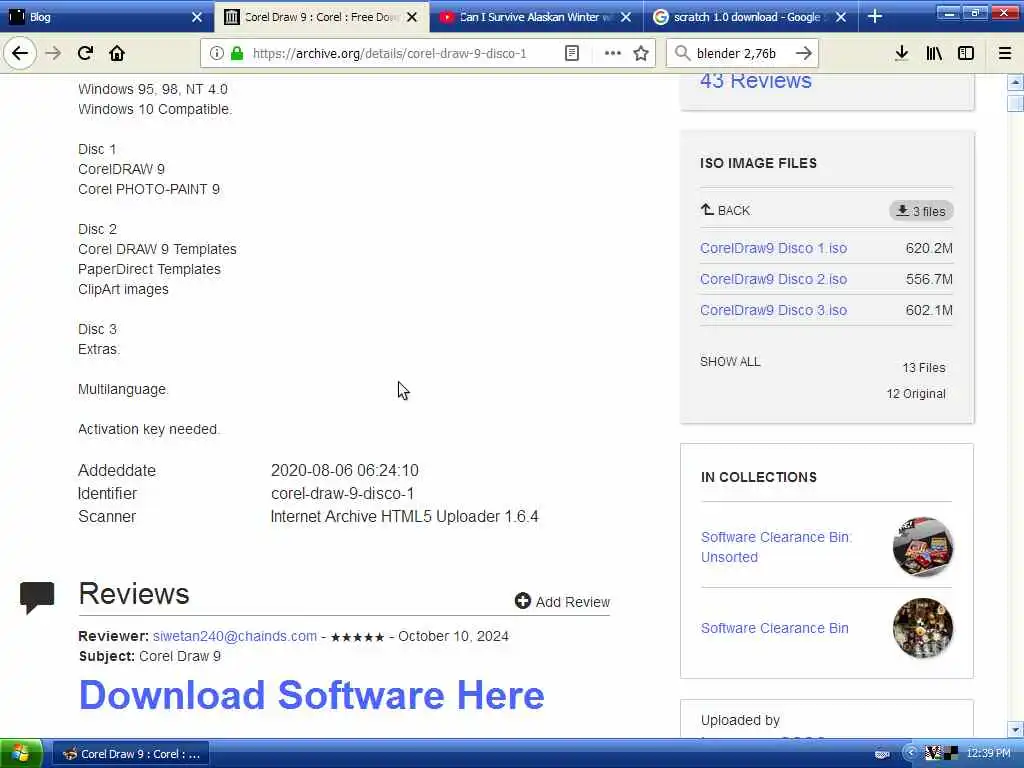
Task: Click the 620.2M file size
Action: coord(929,248)
